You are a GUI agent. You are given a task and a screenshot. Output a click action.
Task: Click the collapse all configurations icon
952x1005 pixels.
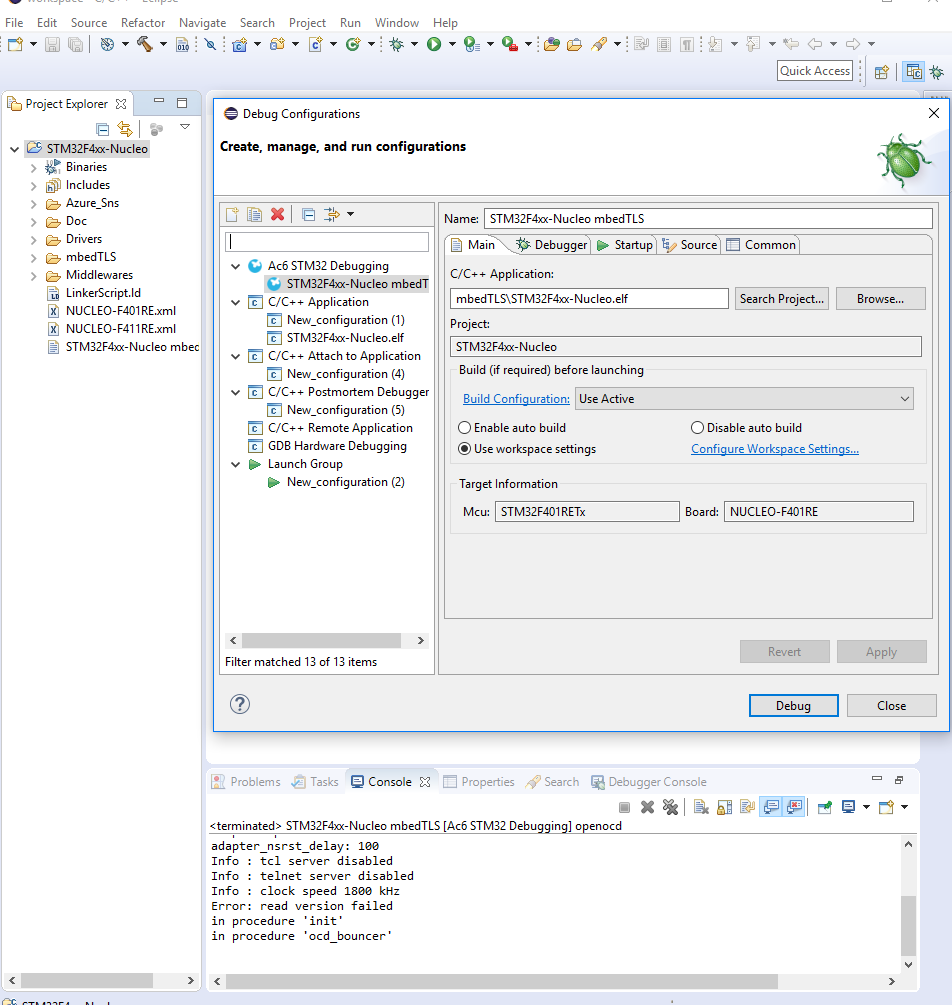(309, 214)
